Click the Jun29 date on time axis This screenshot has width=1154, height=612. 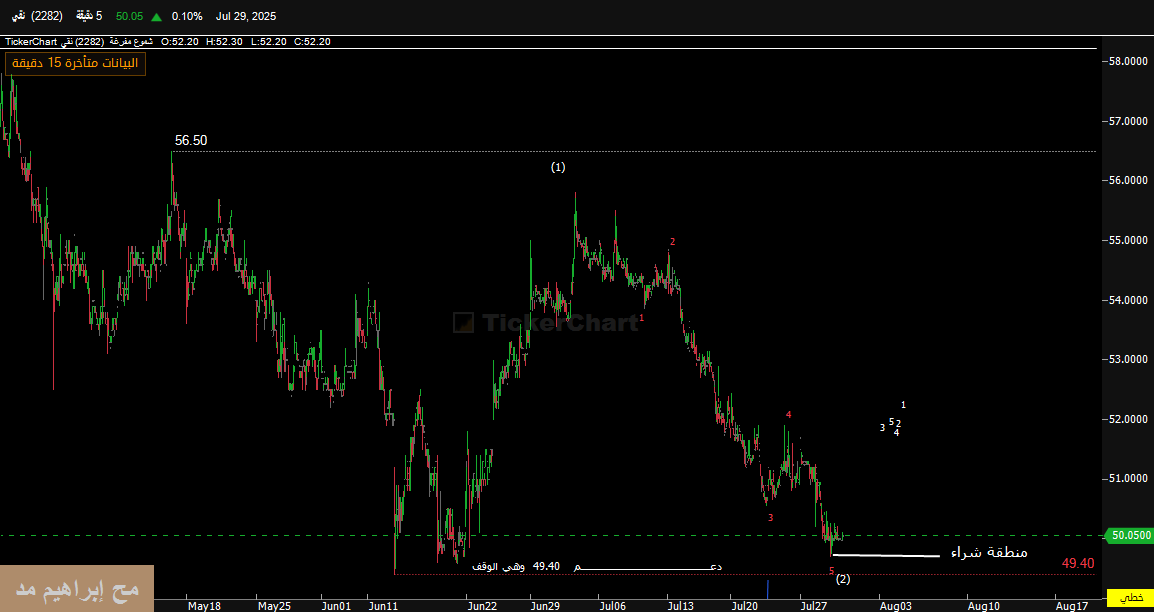545,606
